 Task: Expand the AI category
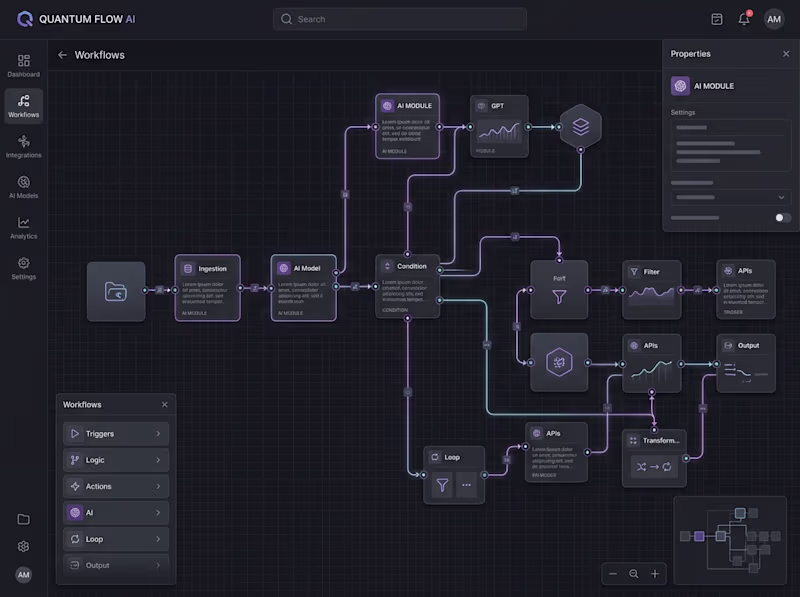116,513
